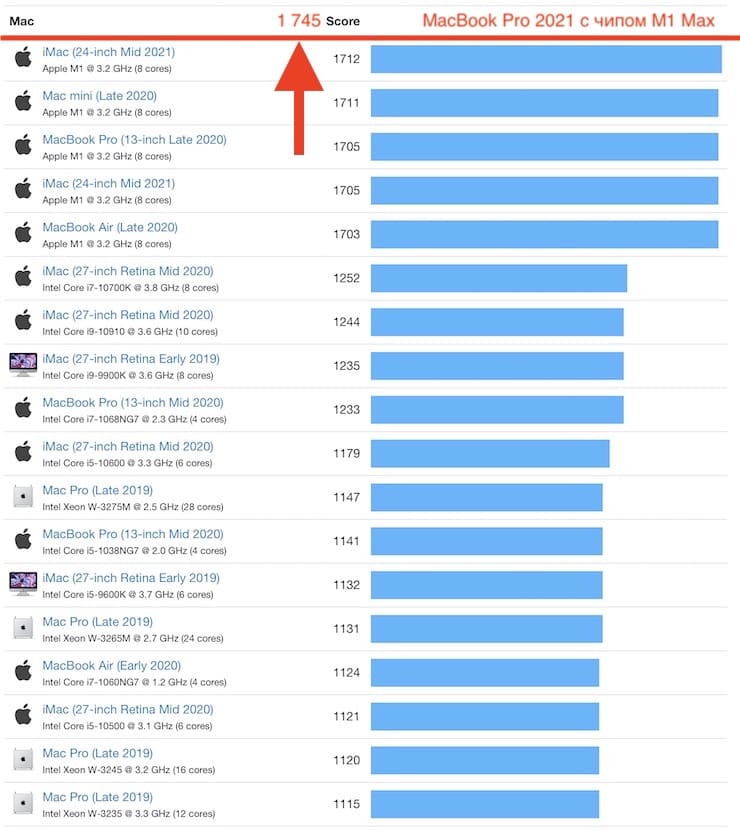Open MacBook Pro (13-inch Late 2020) link
The width and height of the screenshot is (740, 831).
pos(135,140)
